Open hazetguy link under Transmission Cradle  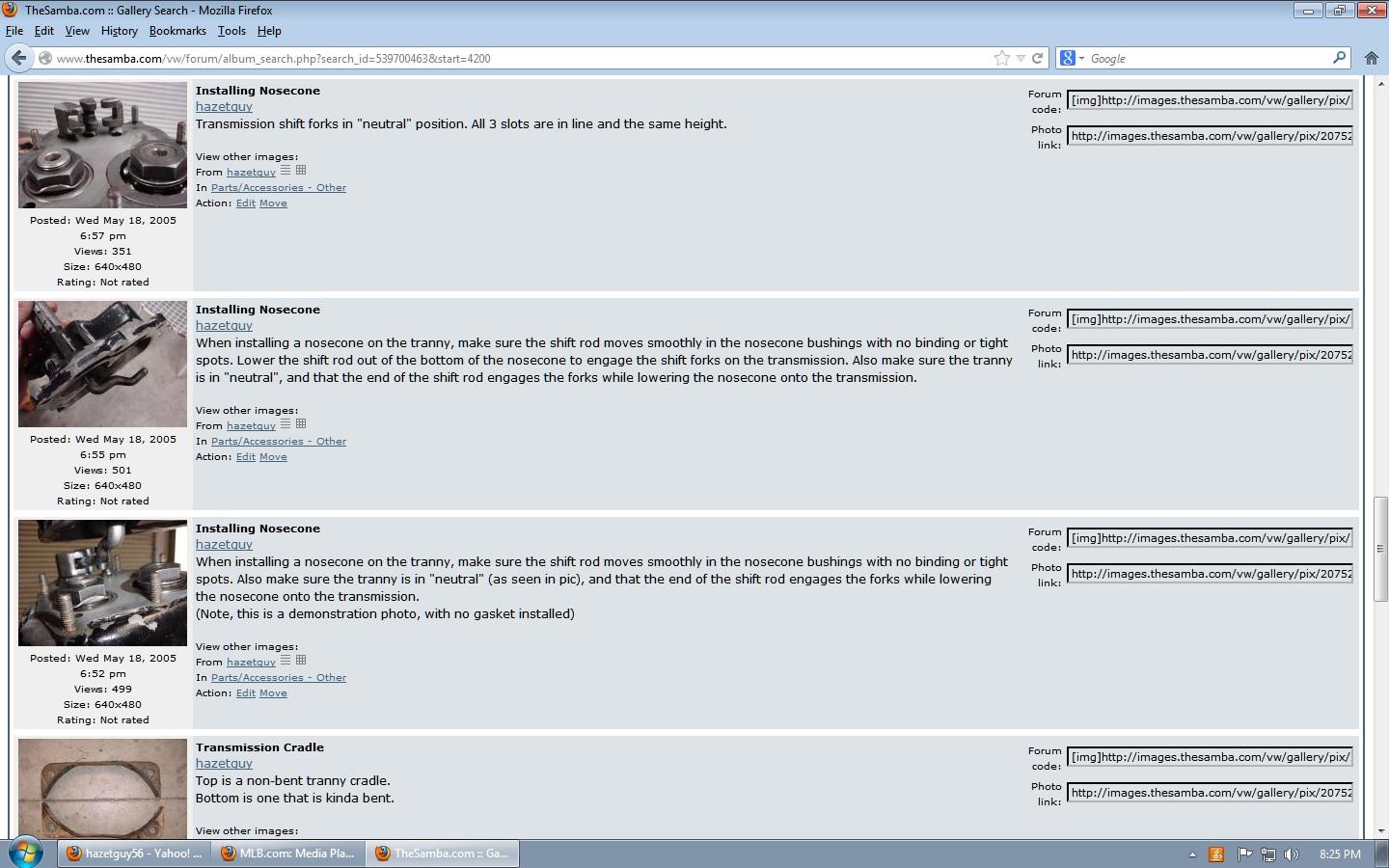[224, 763]
